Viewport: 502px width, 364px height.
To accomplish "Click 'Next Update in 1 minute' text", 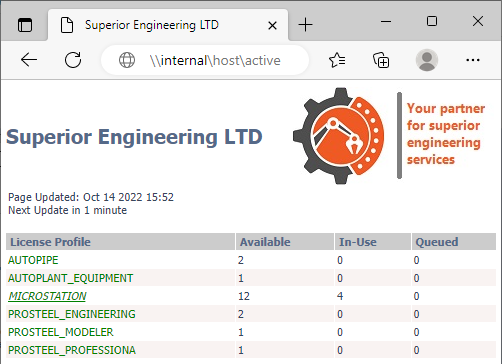I will pyautogui.click(x=67, y=210).
